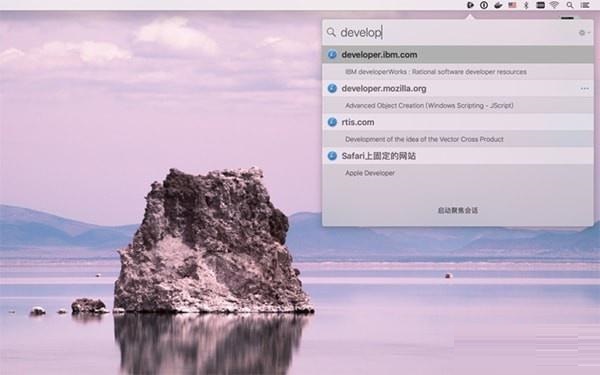Open the Wi-Fi status menu
This screenshot has height=375, width=600.
point(554,5)
